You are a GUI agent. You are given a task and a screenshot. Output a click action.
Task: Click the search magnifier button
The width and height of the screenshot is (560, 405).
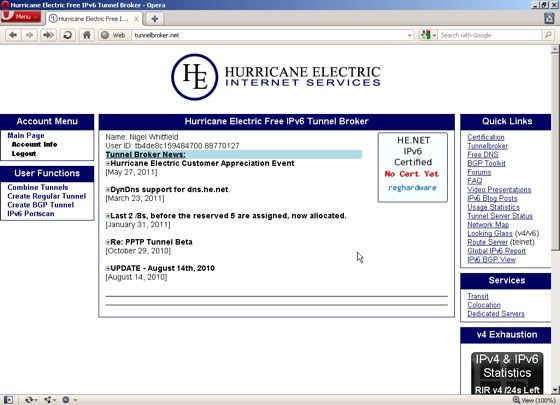click(548, 35)
